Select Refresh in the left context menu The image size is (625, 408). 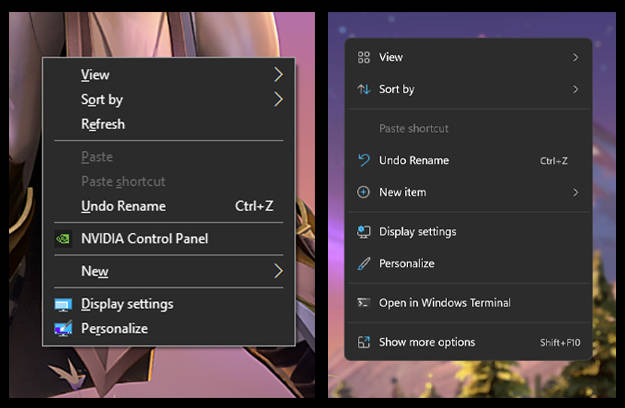tap(169, 124)
